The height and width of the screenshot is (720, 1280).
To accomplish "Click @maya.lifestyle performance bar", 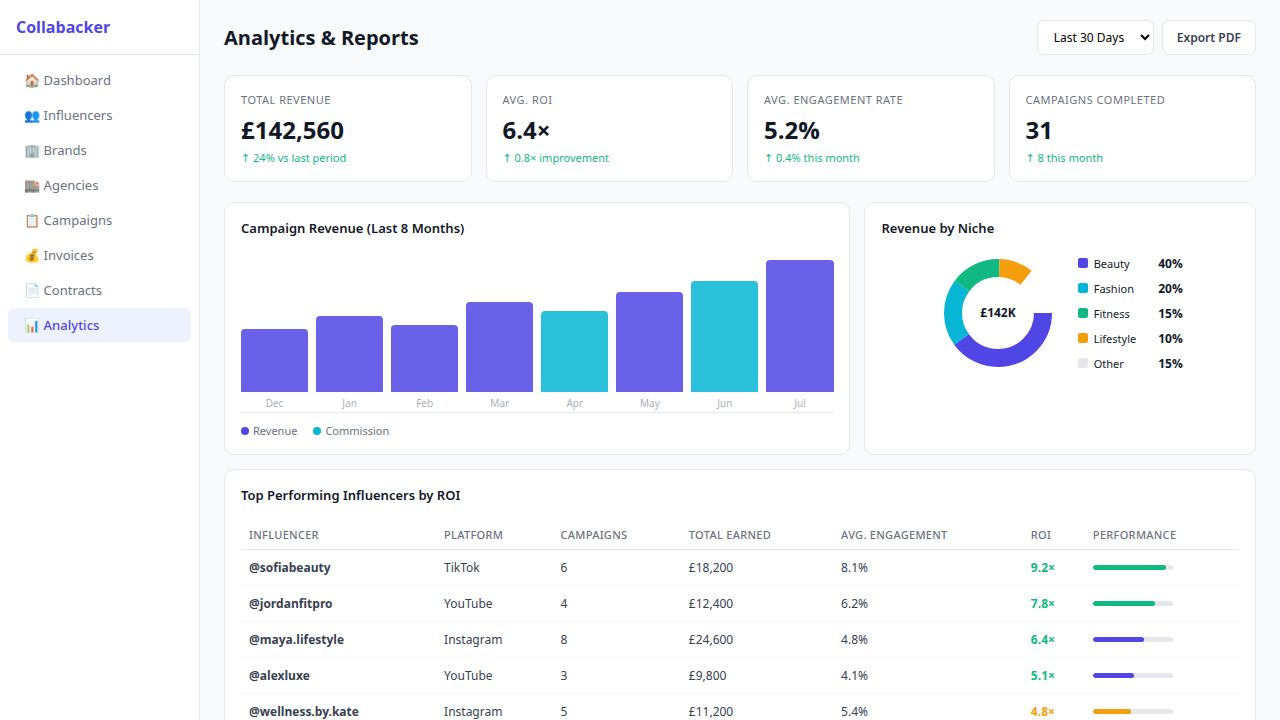I will (x=1133, y=640).
